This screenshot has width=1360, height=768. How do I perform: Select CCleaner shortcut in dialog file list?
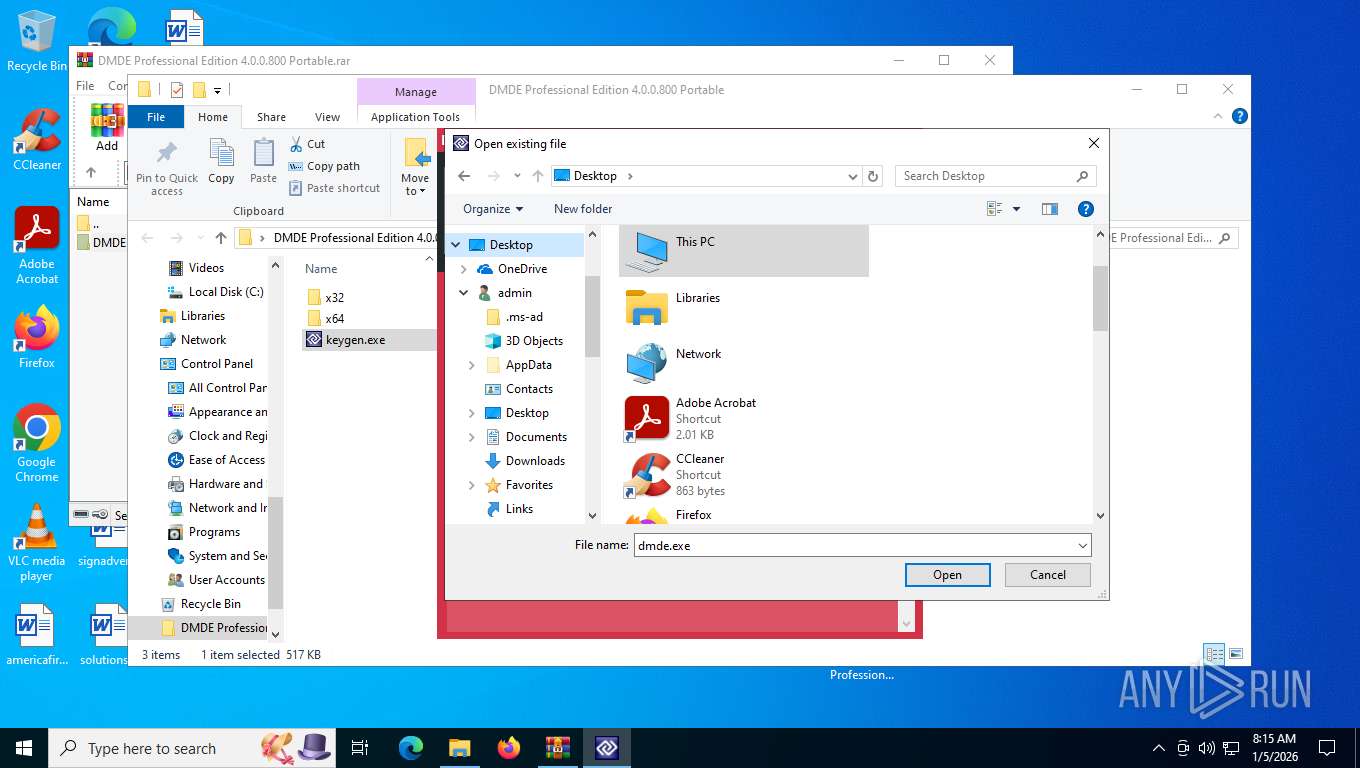744,474
